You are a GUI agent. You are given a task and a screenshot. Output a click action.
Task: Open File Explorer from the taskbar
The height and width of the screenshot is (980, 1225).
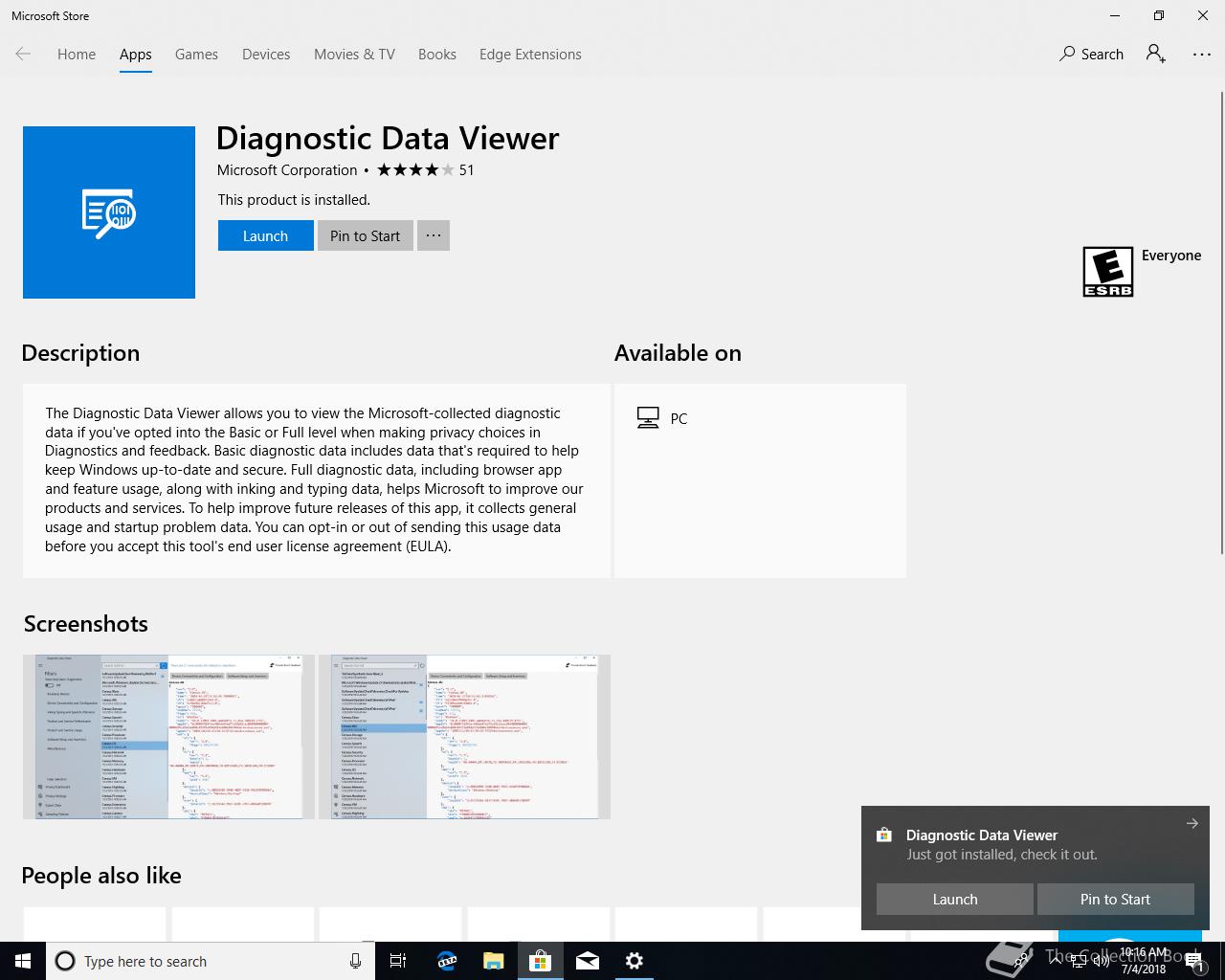493,961
